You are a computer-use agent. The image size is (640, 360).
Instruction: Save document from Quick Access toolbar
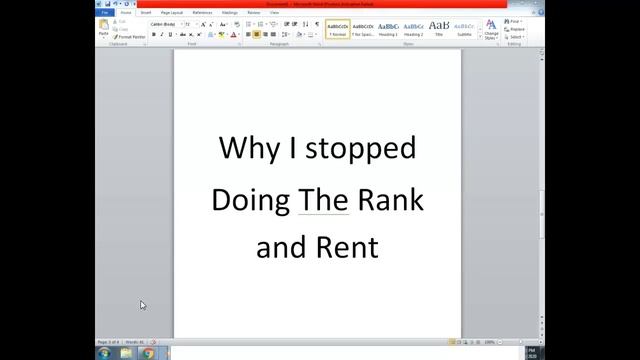coord(107,4)
